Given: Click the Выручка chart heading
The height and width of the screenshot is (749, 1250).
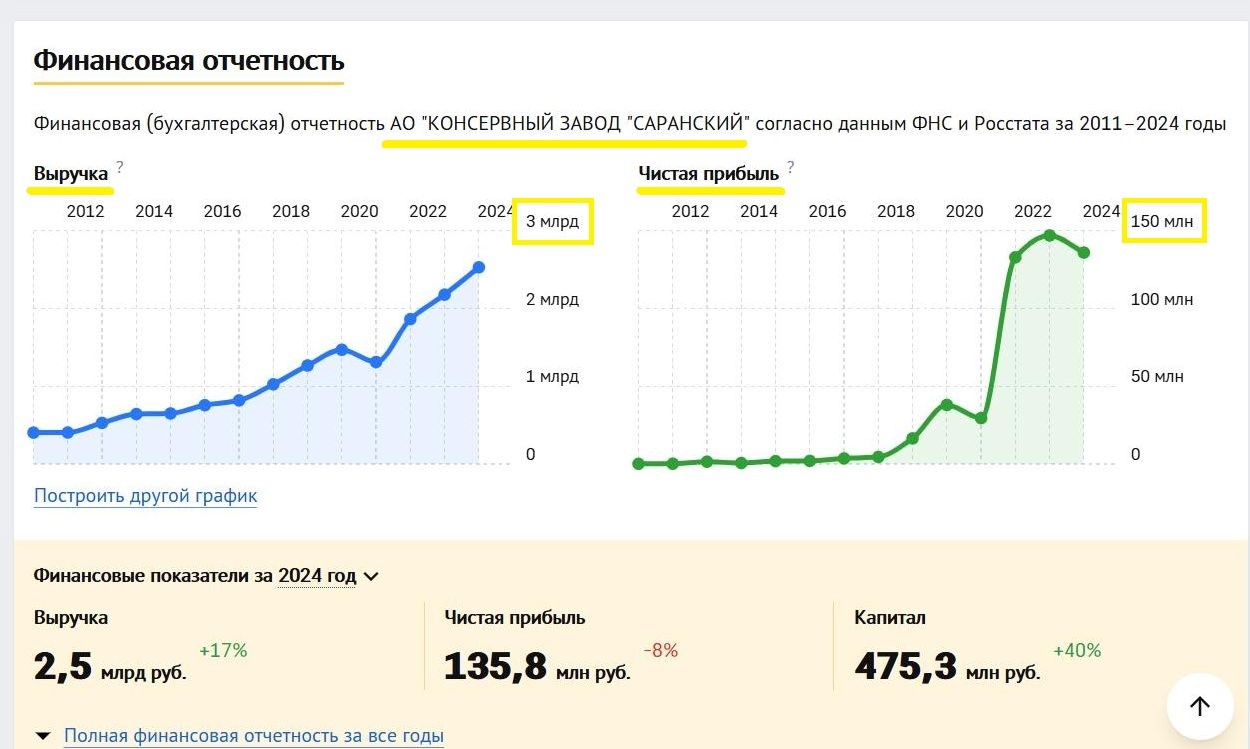Looking at the screenshot, I should [x=71, y=174].
